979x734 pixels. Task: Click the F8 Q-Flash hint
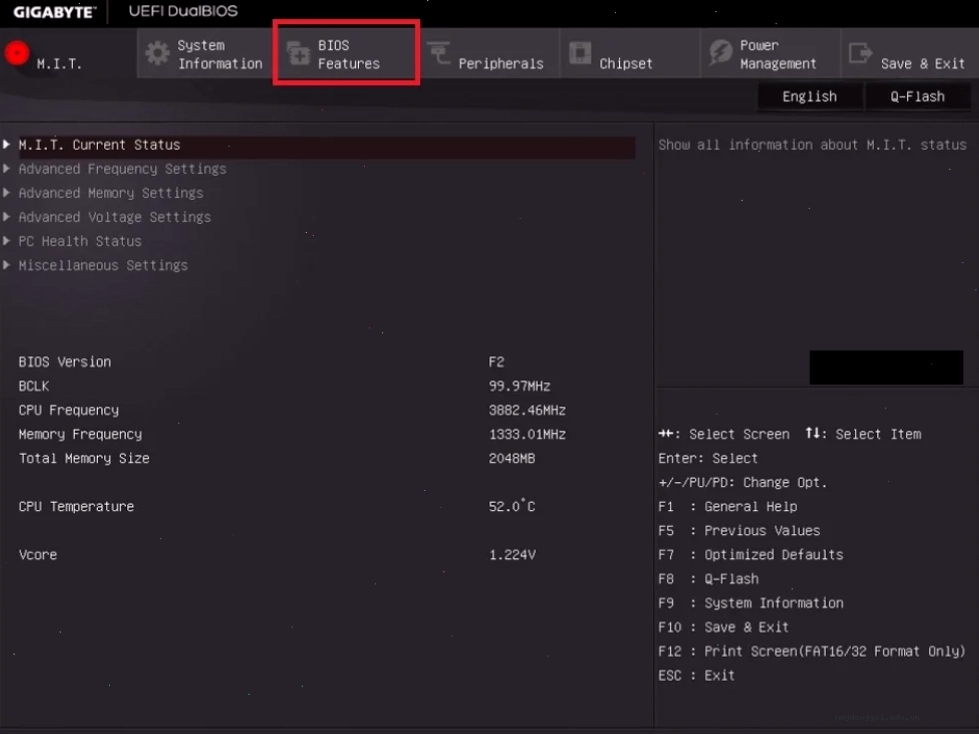pyautogui.click(x=709, y=579)
